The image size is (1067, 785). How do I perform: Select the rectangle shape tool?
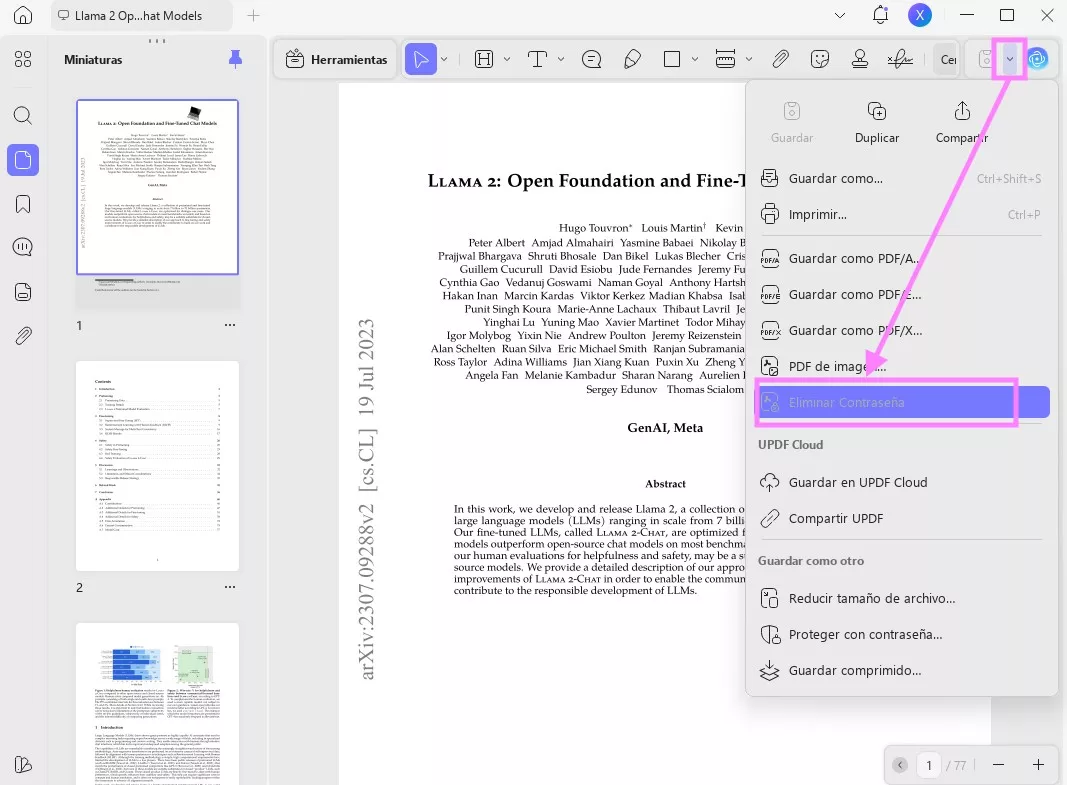672,59
